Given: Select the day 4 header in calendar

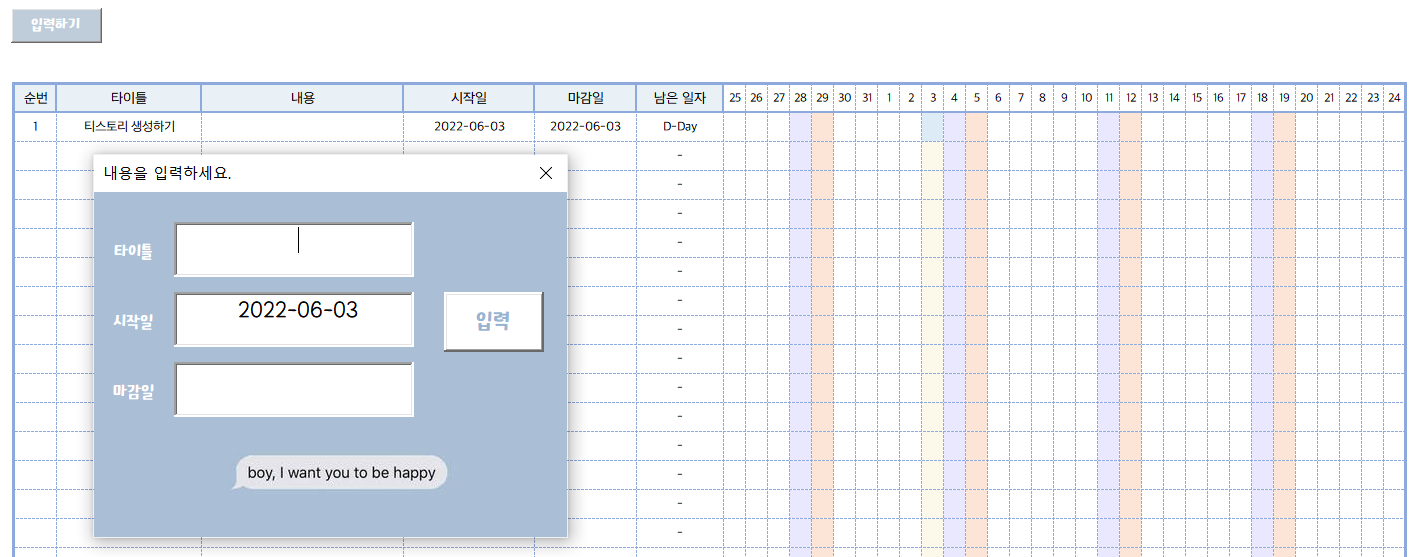Looking at the screenshot, I should (x=955, y=98).
